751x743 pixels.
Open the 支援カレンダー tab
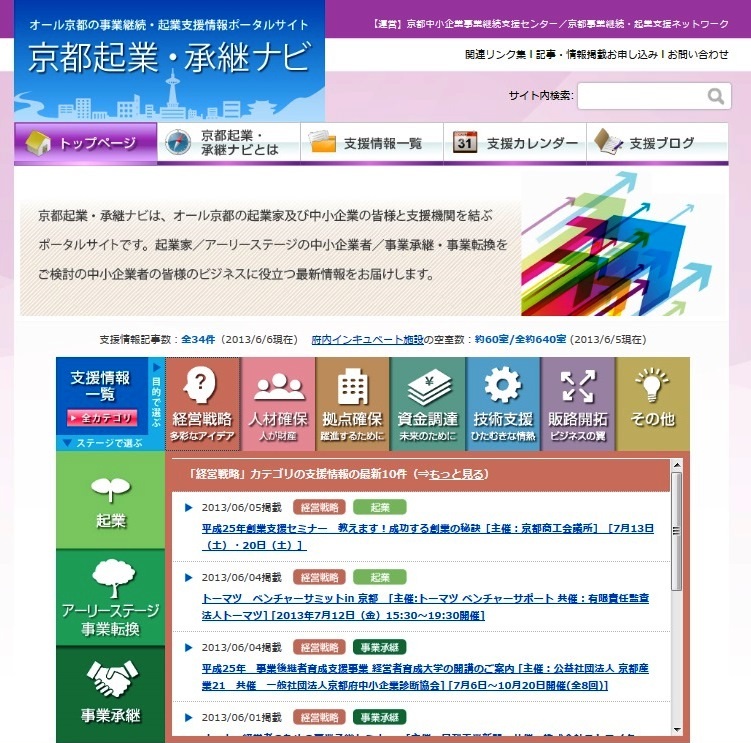click(x=514, y=143)
